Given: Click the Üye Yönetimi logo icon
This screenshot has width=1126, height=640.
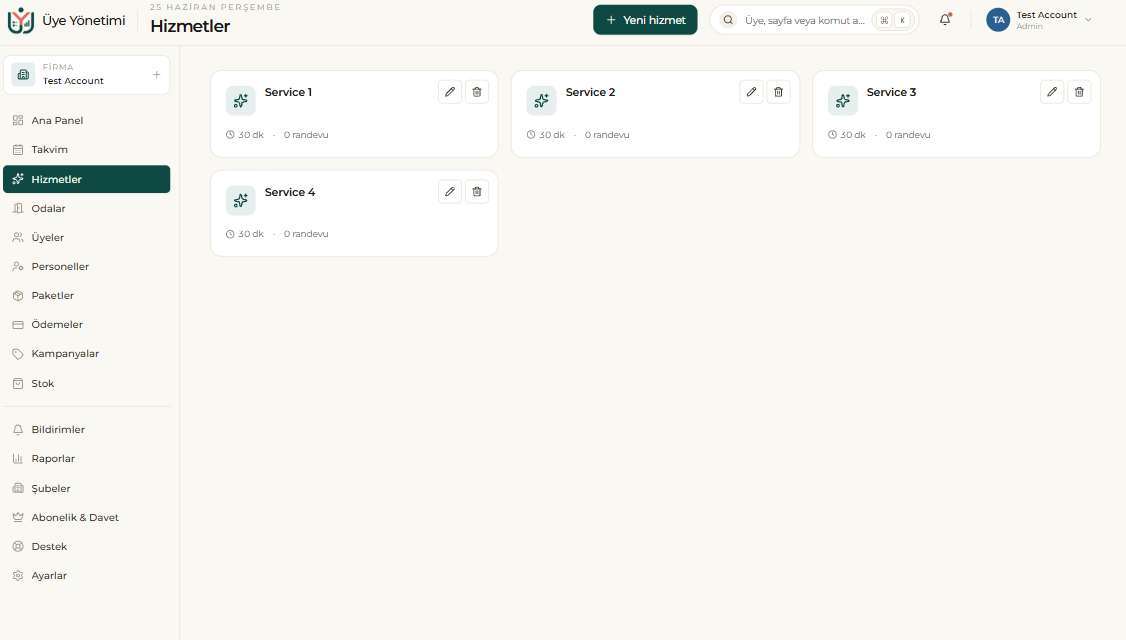Looking at the screenshot, I should (x=21, y=21).
